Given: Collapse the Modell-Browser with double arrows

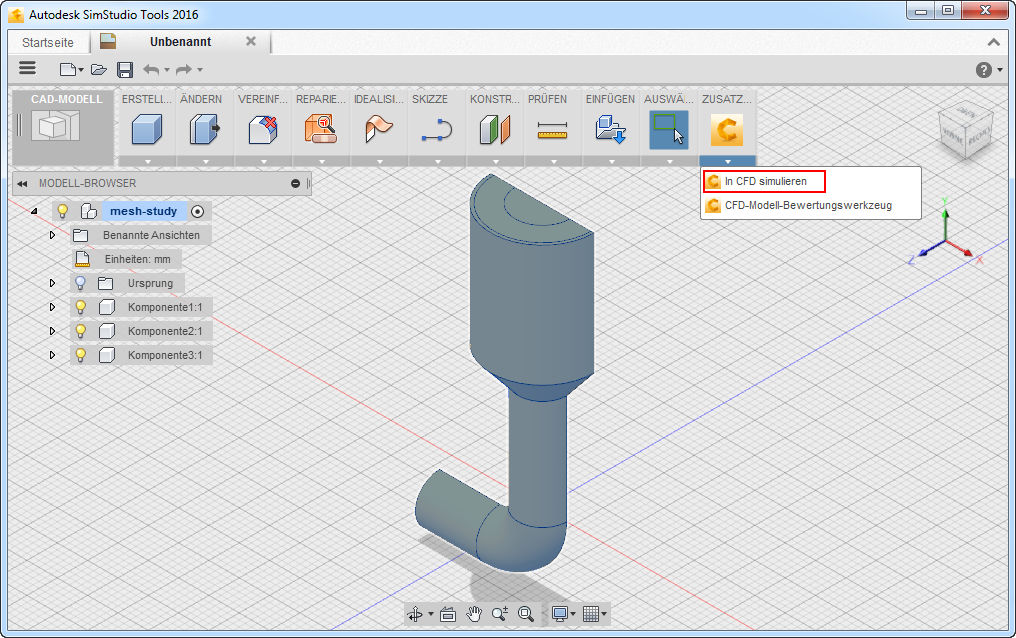Looking at the screenshot, I should click(x=22, y=184).
